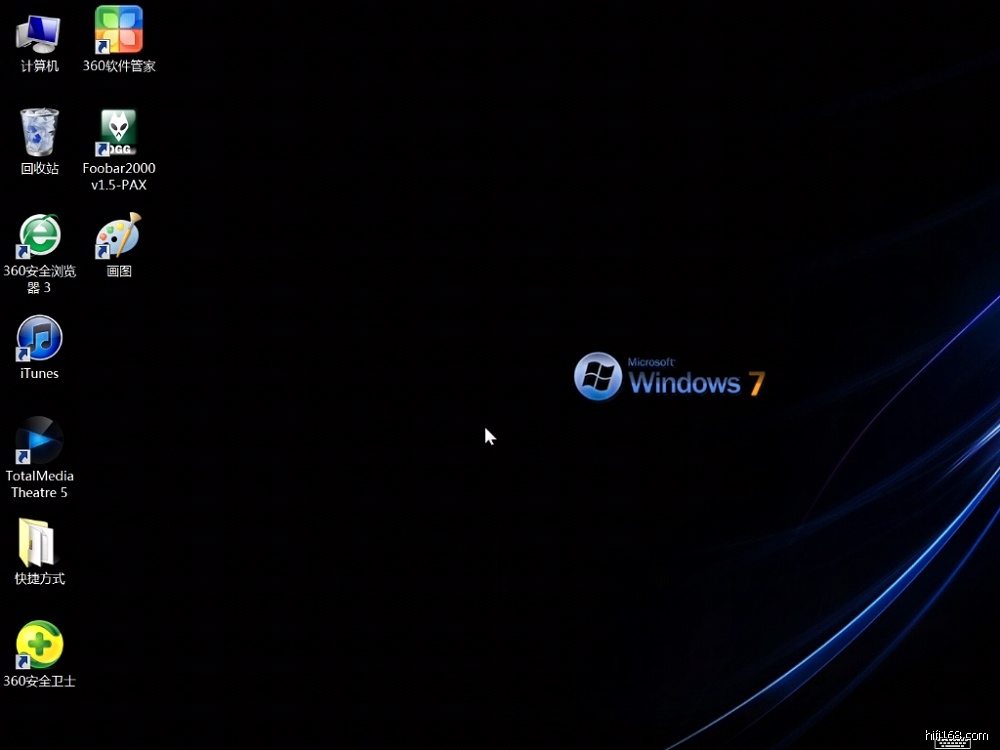1000x750 pixels.
Task: Select the 回收站 Recycle Bin icon
Action: click(x=39, y=132)
